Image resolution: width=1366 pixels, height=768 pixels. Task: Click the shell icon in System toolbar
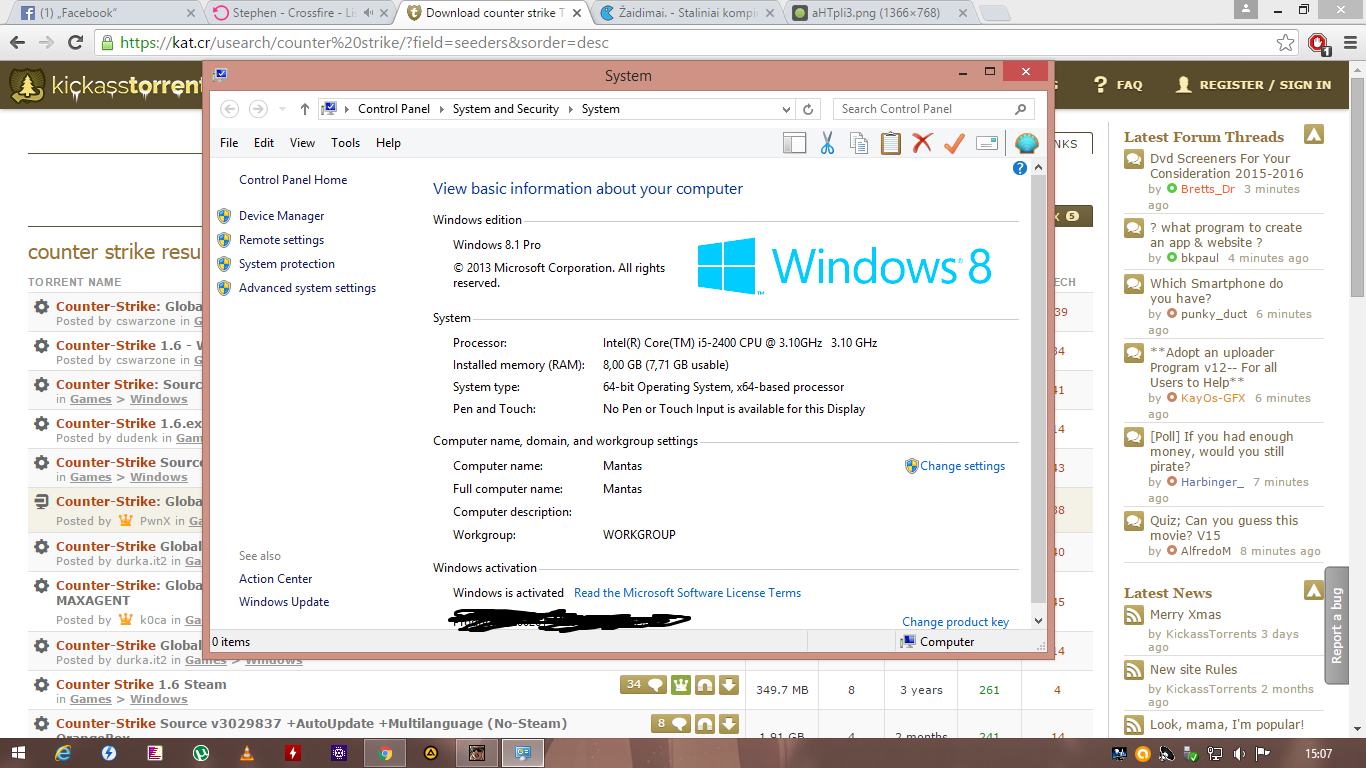1027,143
